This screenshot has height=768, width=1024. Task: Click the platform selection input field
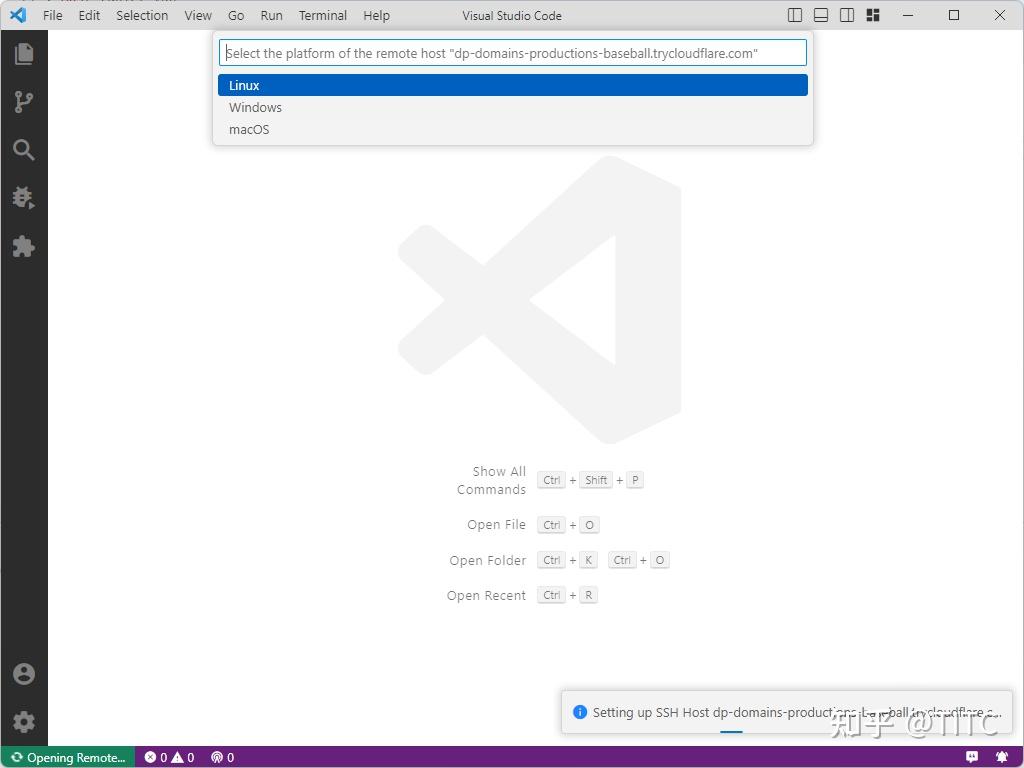tap(512, 52)
